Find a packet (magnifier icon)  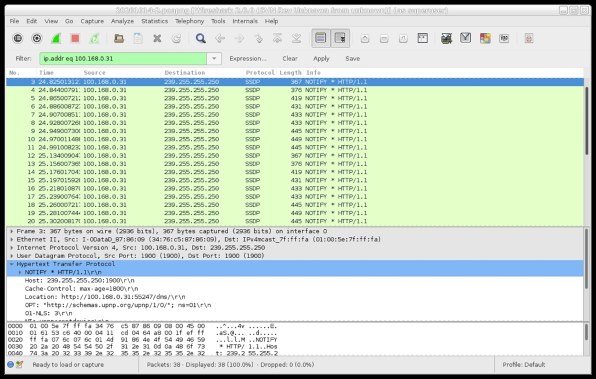[201, 38]
